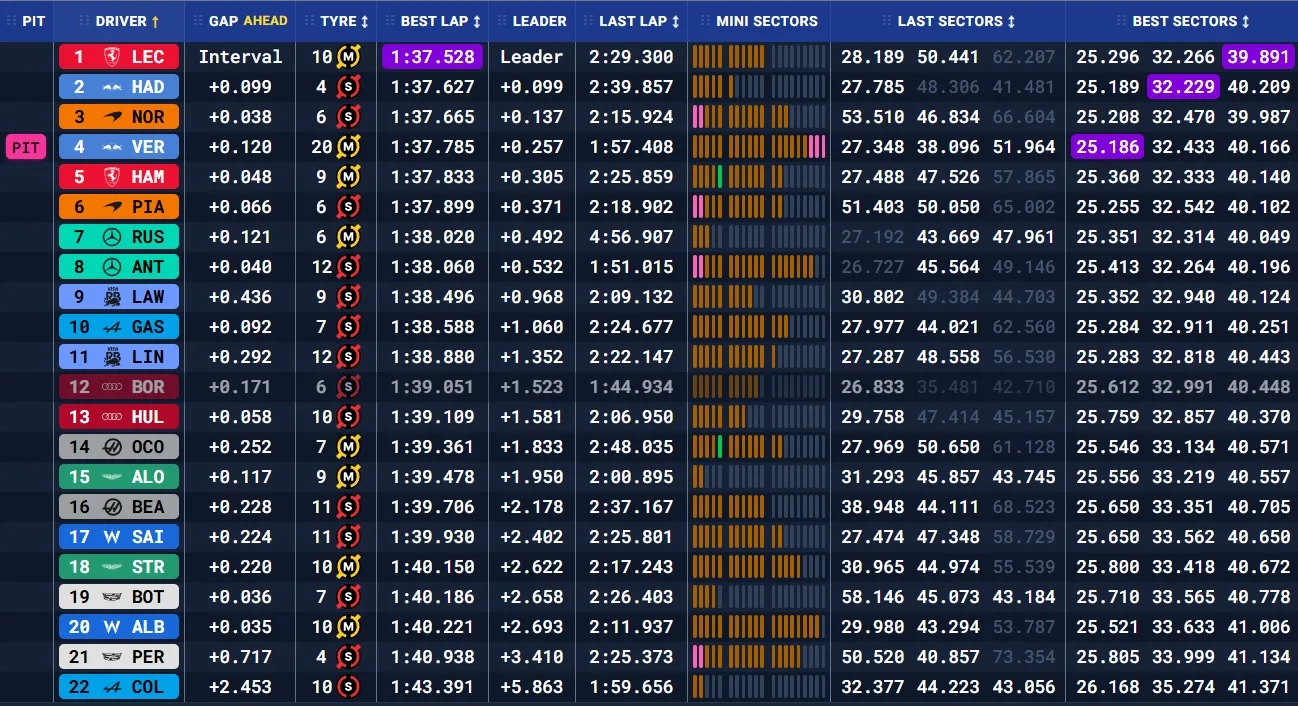Click the grip handle beside the LEADER header

[500, 21]
